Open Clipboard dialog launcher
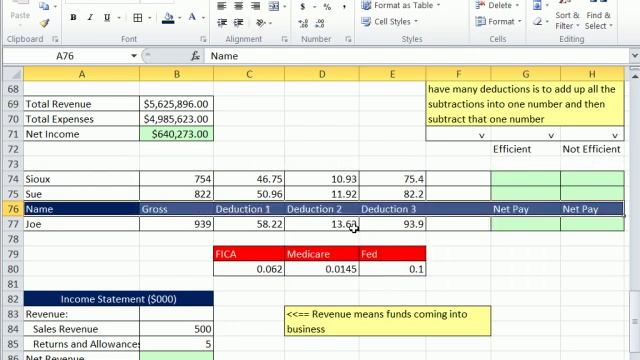640x360 pixels. point(55,39)
